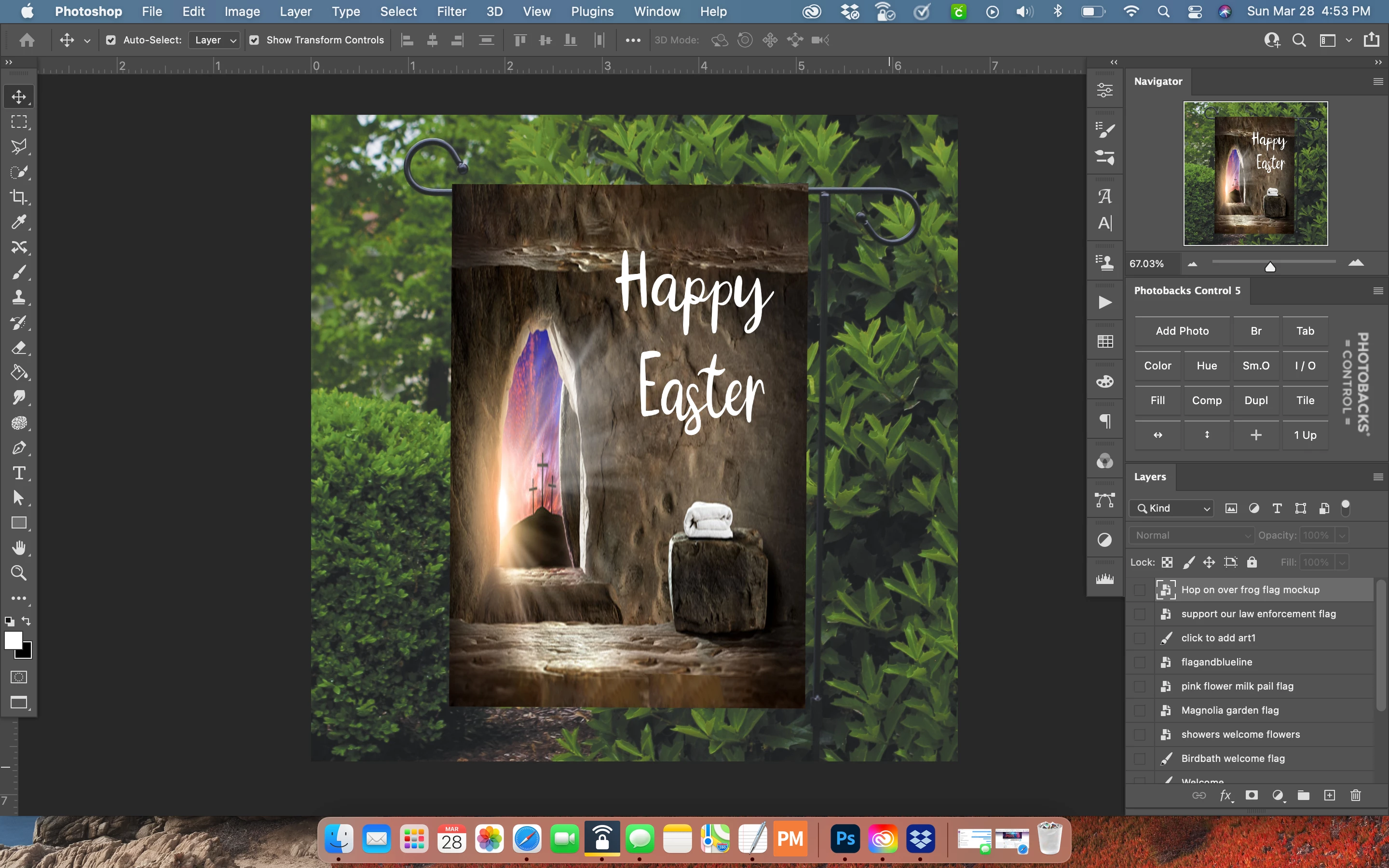
Task: Click the Navigator zoom slider handle
Action: (1270, 267)
